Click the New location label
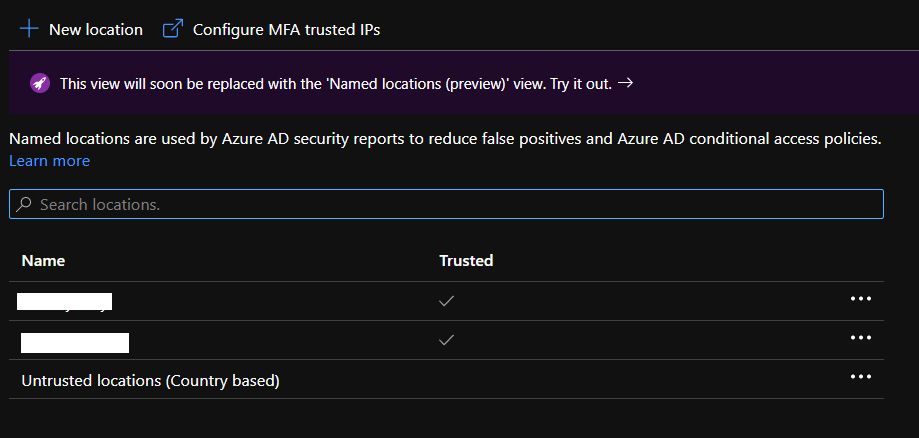919x438 pixels. pyautogui.click(x=96, y=30)
